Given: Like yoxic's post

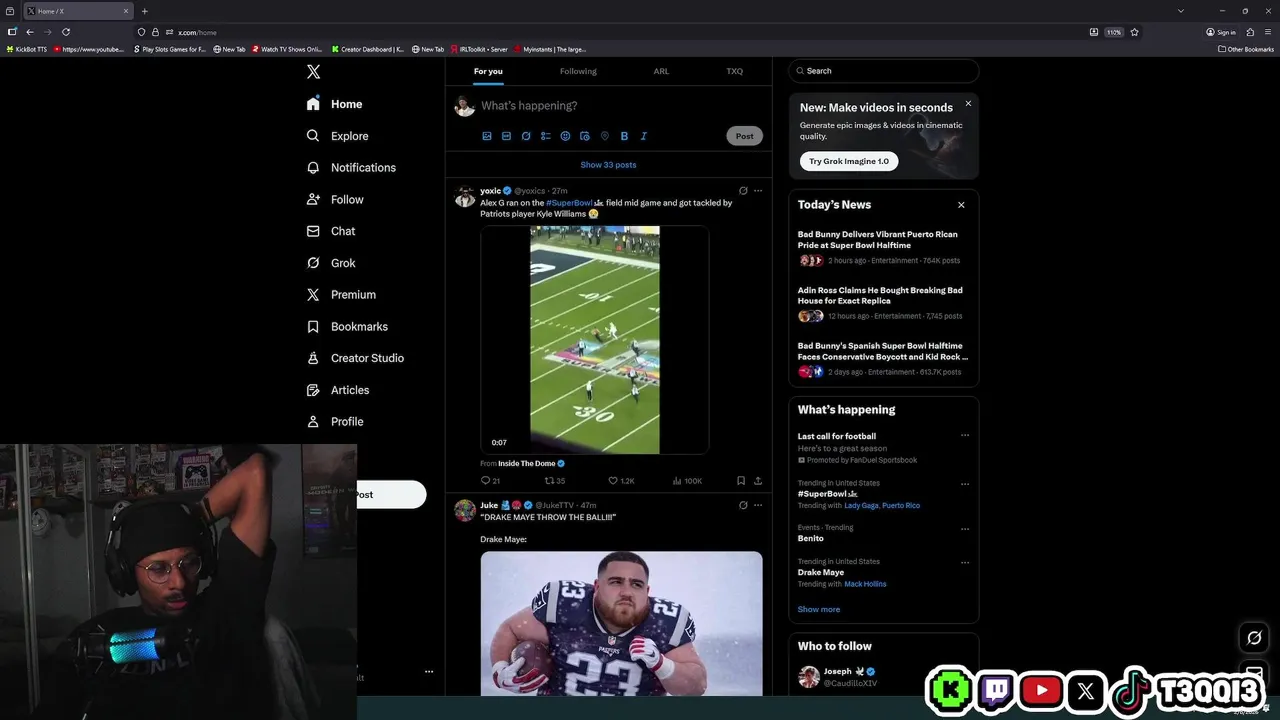Looking at the screenshot, I should [621, 481].
